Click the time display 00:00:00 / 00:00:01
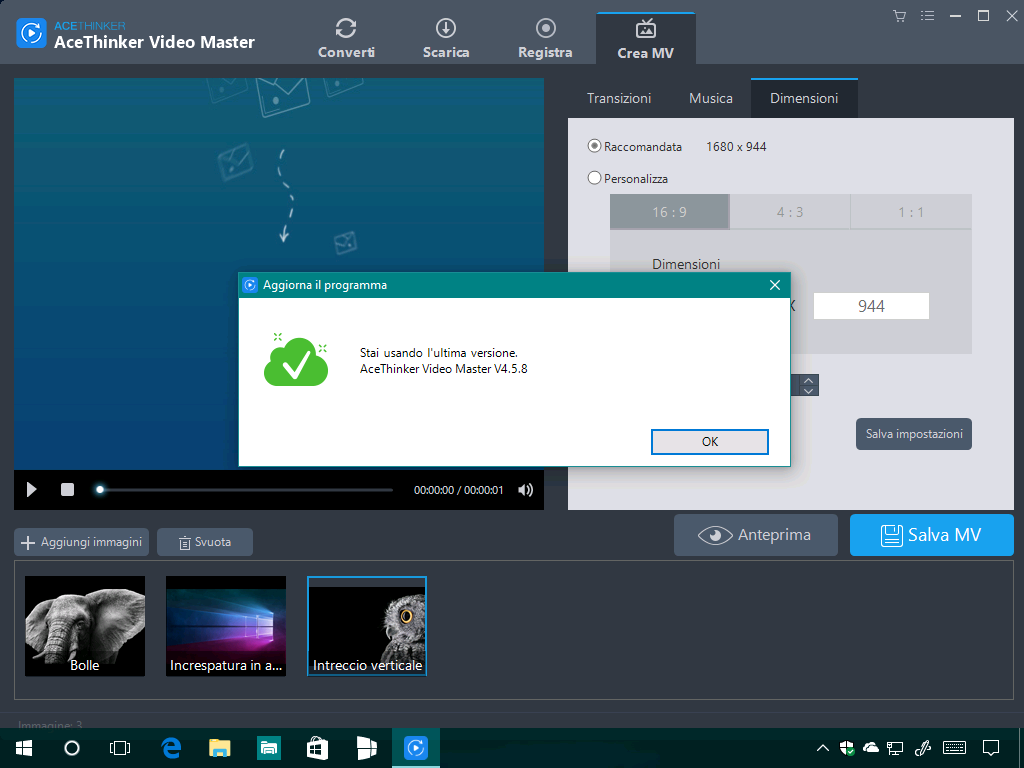 [x=458, y=490]
